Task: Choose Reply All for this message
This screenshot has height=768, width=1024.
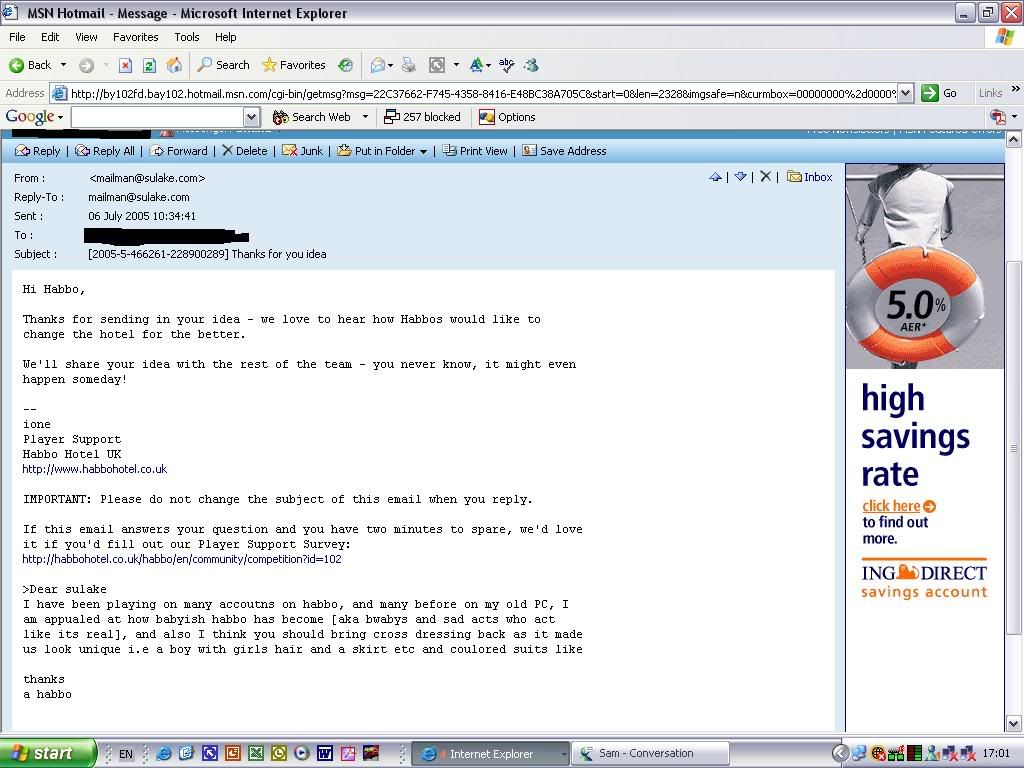Action: pos(104,151)
